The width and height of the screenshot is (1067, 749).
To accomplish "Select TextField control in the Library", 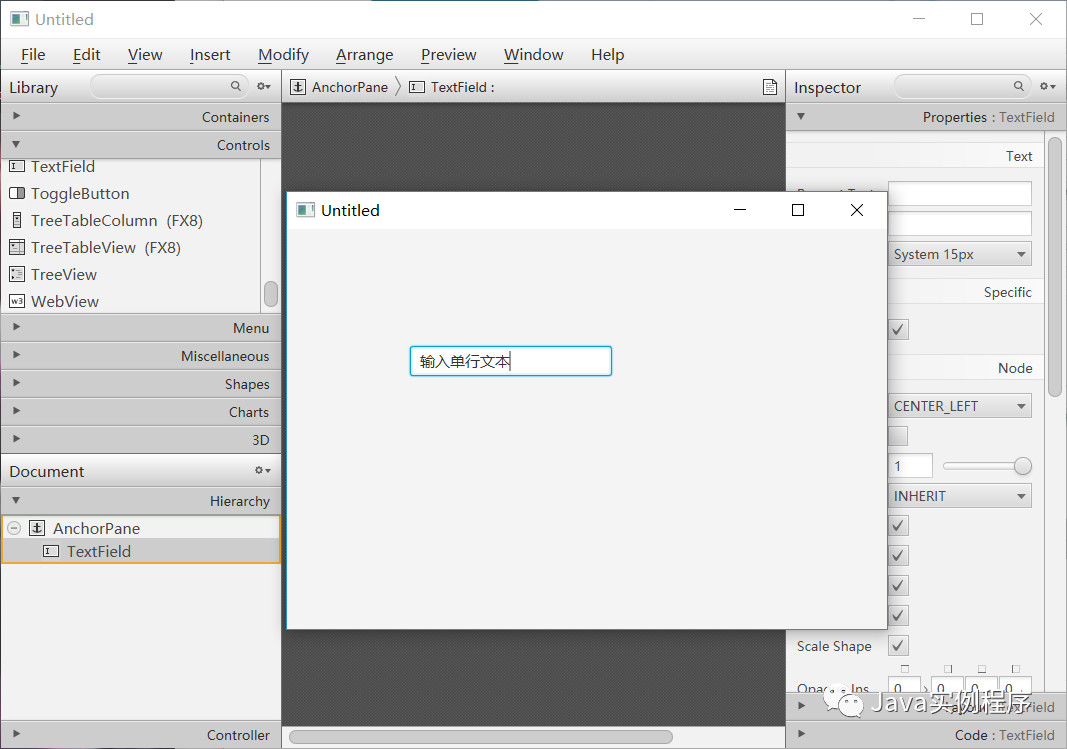I will point(62,166).
